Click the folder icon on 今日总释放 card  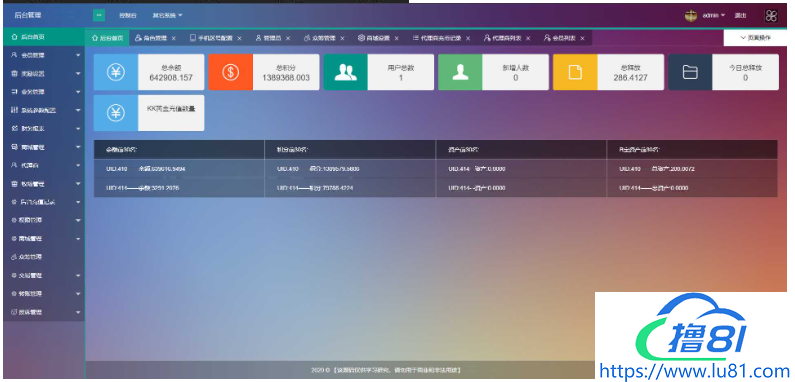click(x=690, y=72)
